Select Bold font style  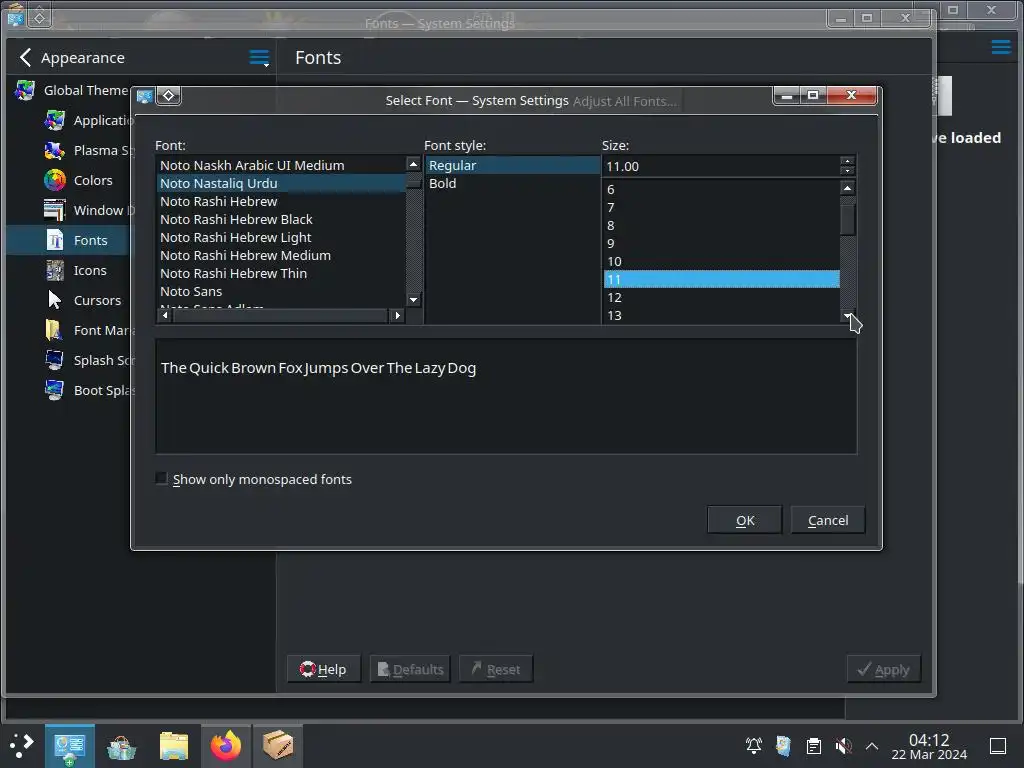coord(513,184)
